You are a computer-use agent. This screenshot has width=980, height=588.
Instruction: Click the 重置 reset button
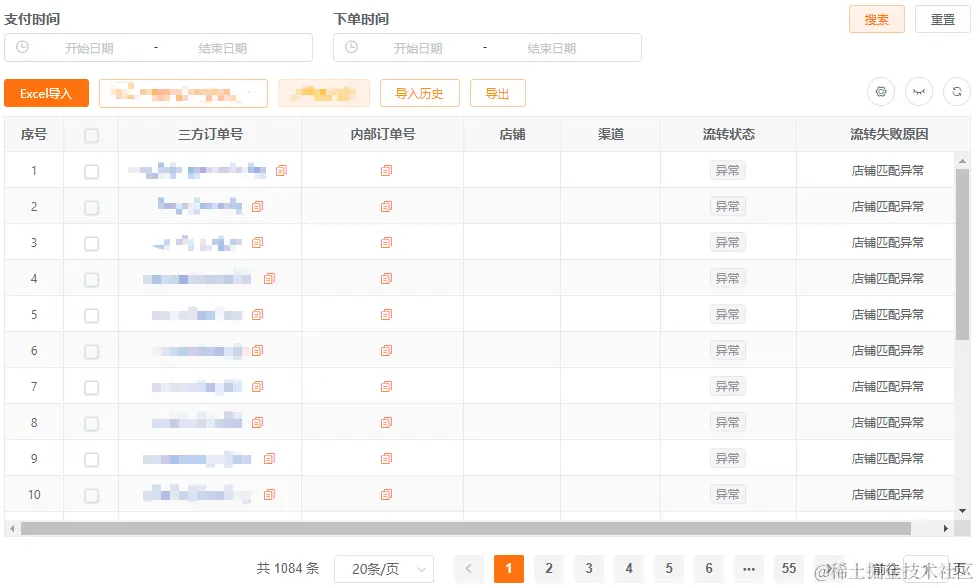[x=942, y=19]
